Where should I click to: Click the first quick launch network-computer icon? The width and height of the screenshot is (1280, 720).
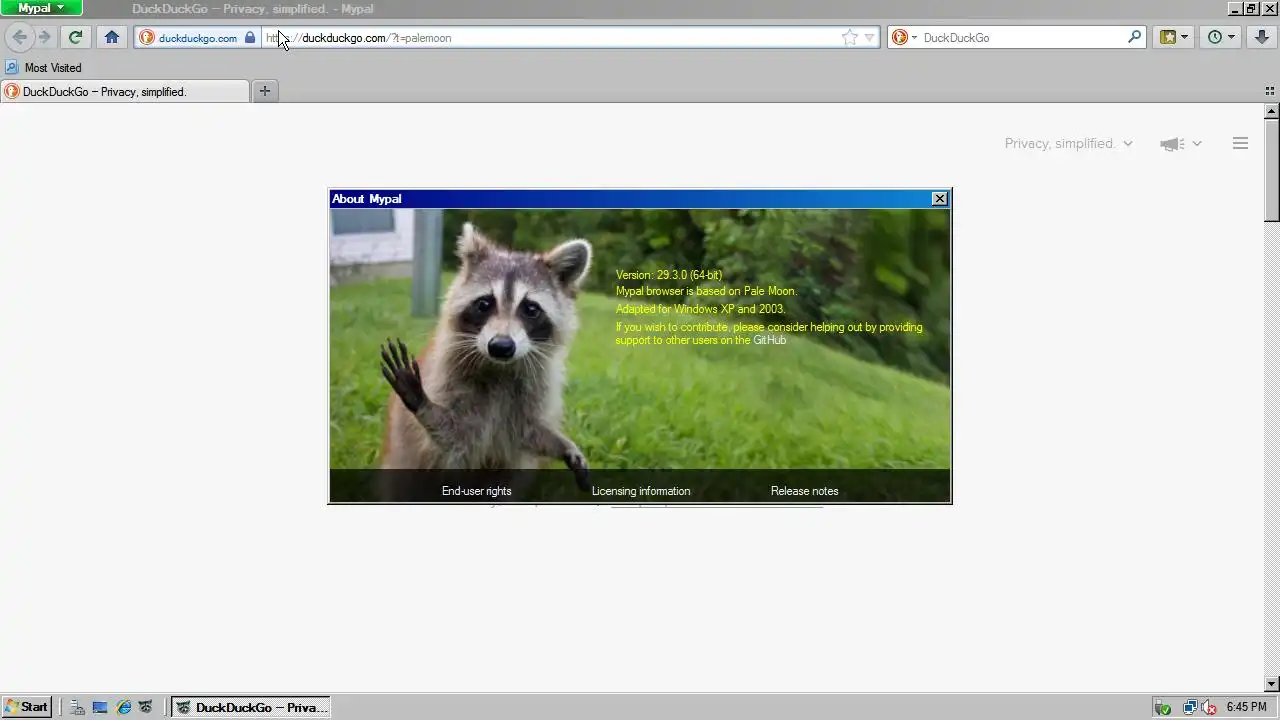click(x=77, y=707)
